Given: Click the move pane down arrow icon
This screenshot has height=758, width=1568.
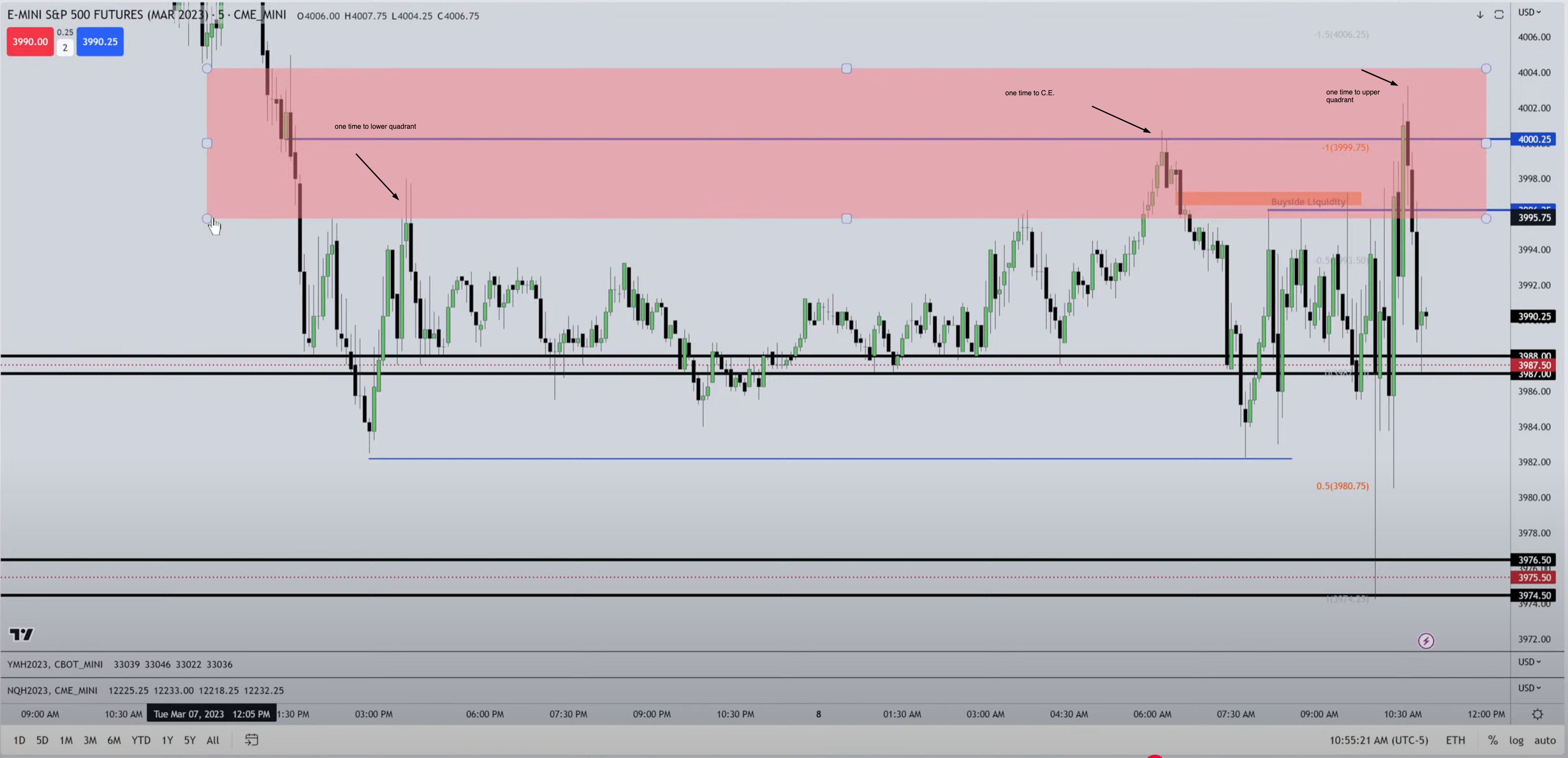Looking at the screenshot, I should pyautogui.click(x=1480, y=15).
